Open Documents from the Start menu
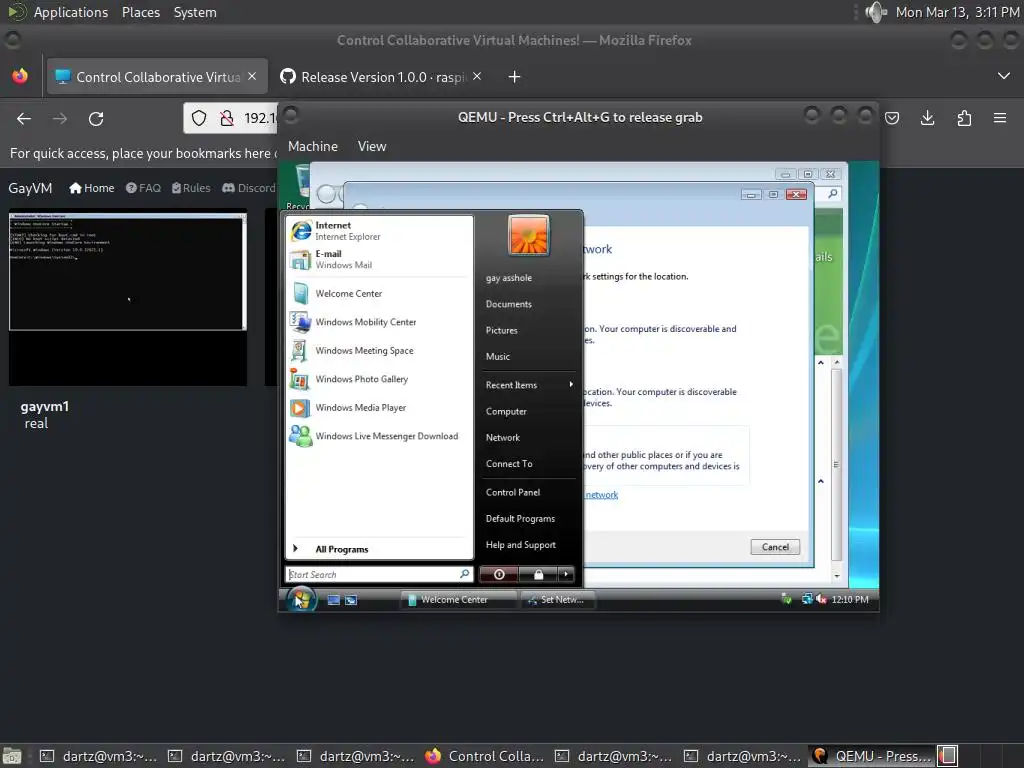The image size is (1024, 768). (x=509, y=304)
